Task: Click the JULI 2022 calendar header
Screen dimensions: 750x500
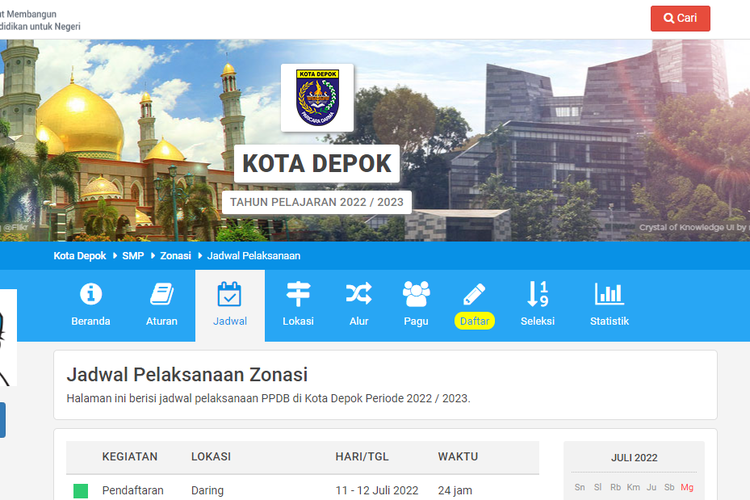Action: click(634, 457)
